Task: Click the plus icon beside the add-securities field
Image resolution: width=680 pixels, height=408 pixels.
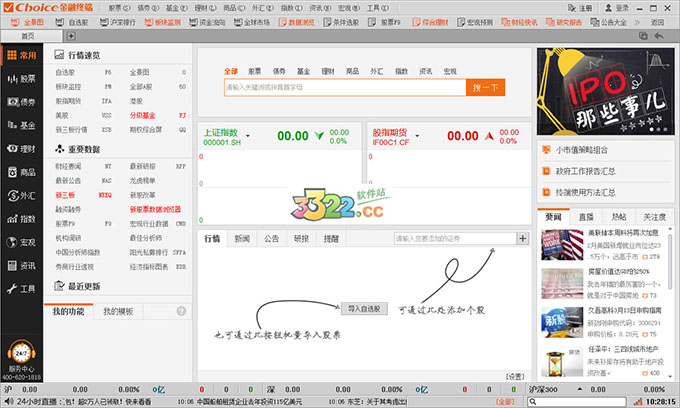Action: tap(522, 238)
